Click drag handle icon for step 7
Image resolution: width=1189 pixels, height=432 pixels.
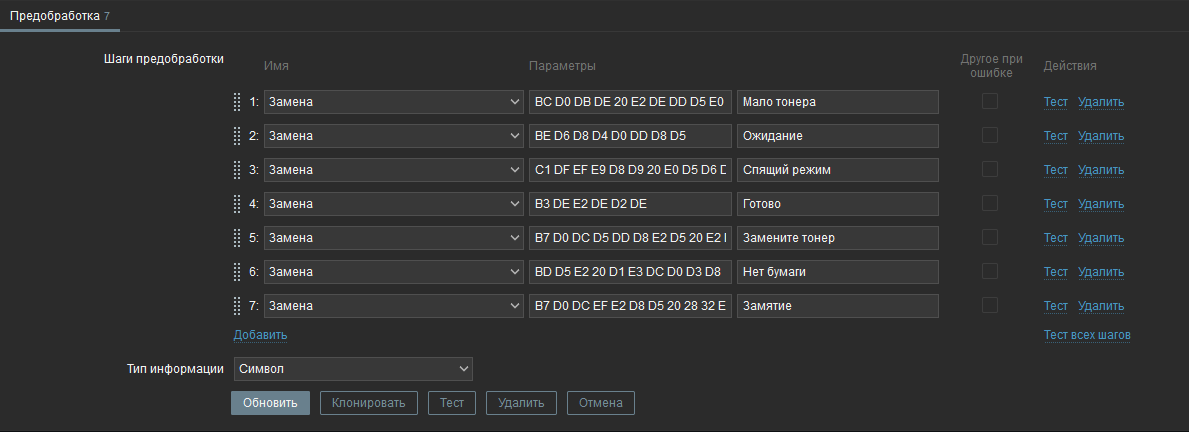237,306
